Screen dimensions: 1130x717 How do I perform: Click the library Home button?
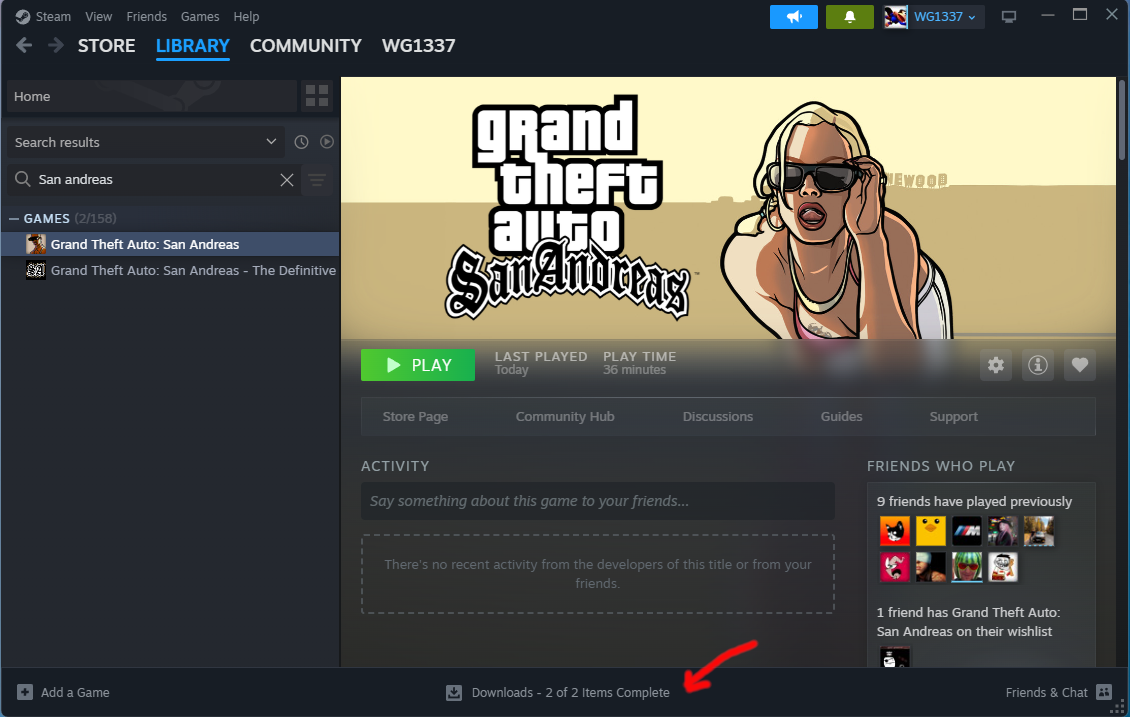pyautogui.click(x=151, y=96)
